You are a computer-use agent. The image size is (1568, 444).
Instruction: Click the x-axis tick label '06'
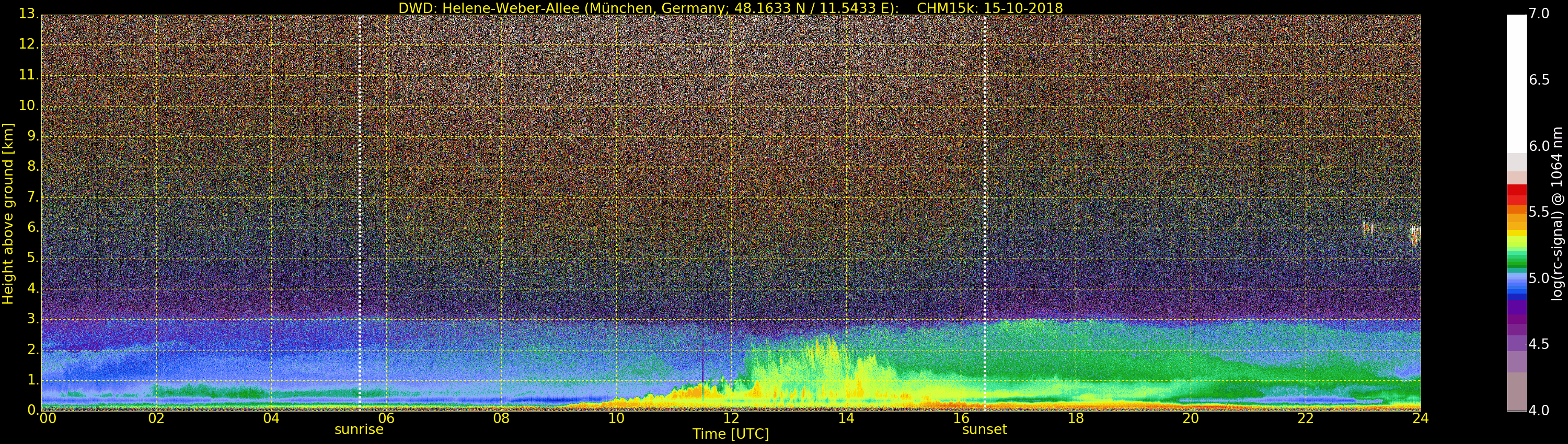[386, 418]
